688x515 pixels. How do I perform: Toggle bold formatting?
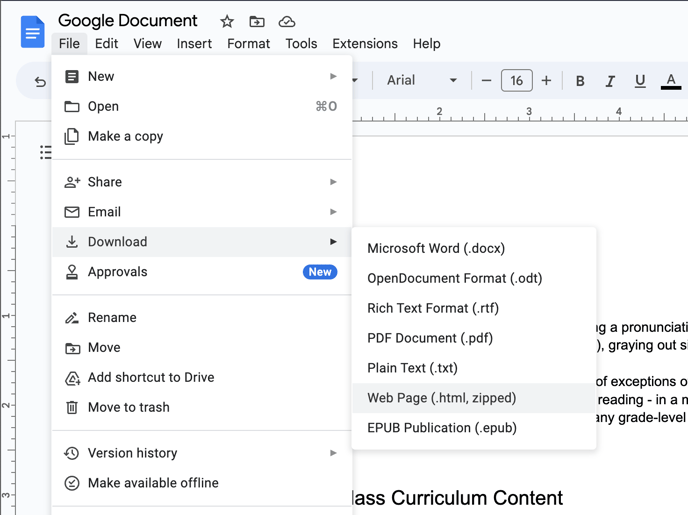coord(580,81)
